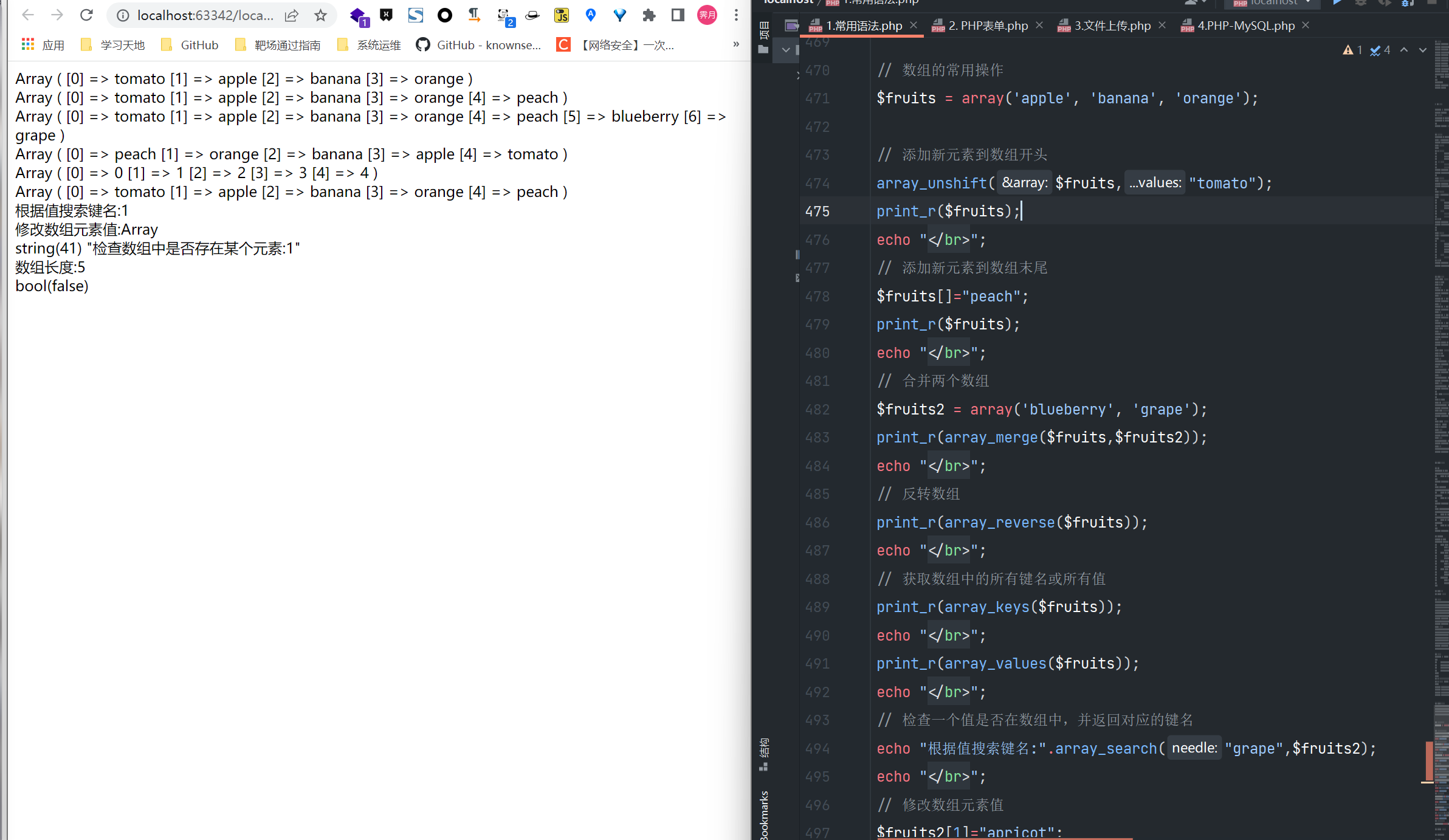Click warning indicator showing 1 problem
1449x840 pixels.
1352,50
